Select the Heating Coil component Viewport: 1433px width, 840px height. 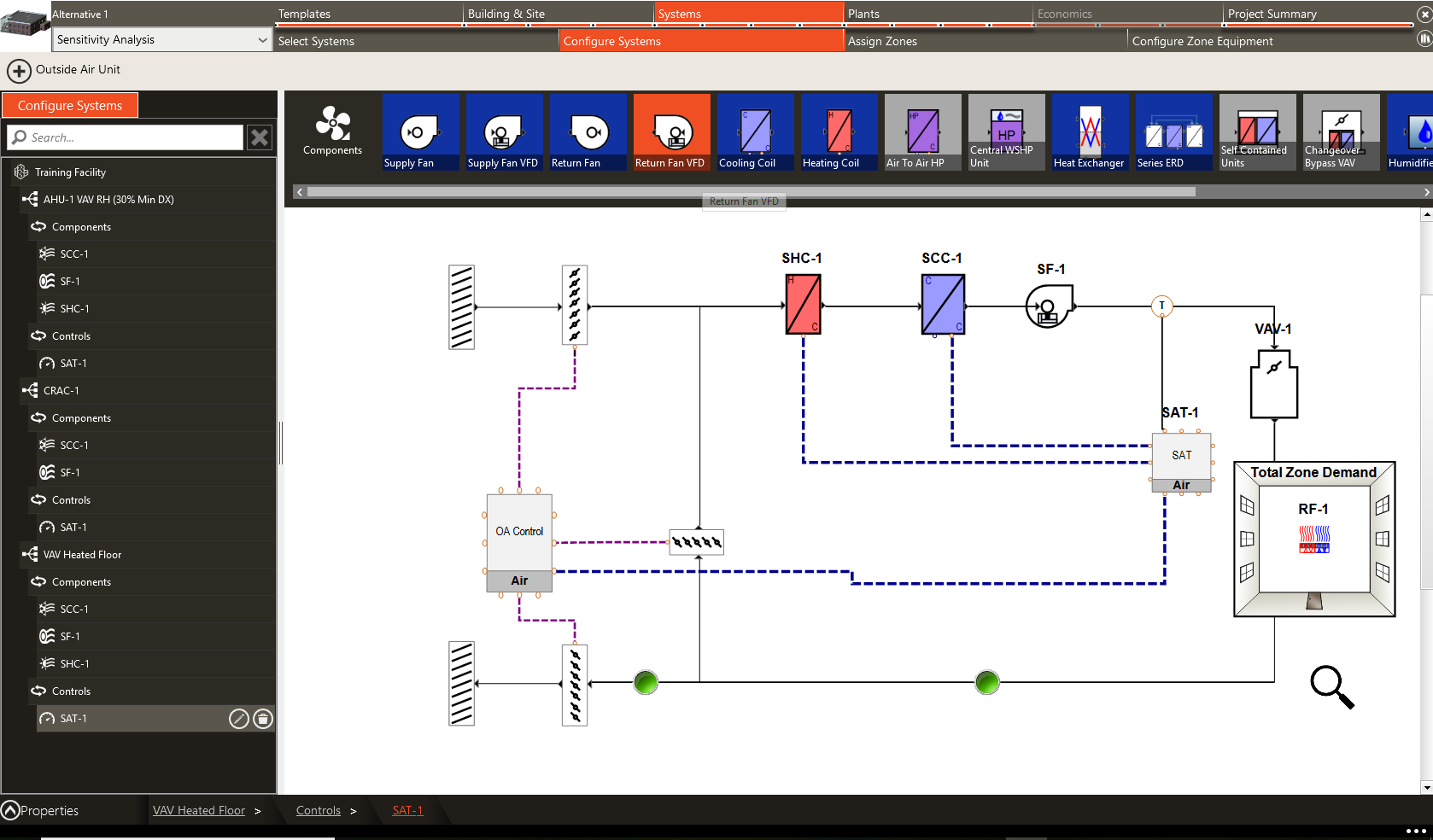839,132
